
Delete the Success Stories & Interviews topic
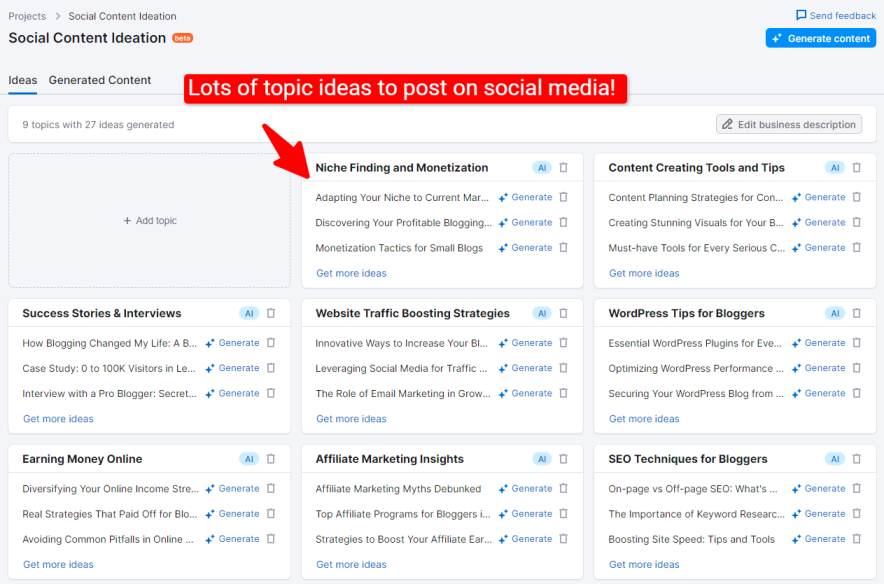(x=270, y=313)
